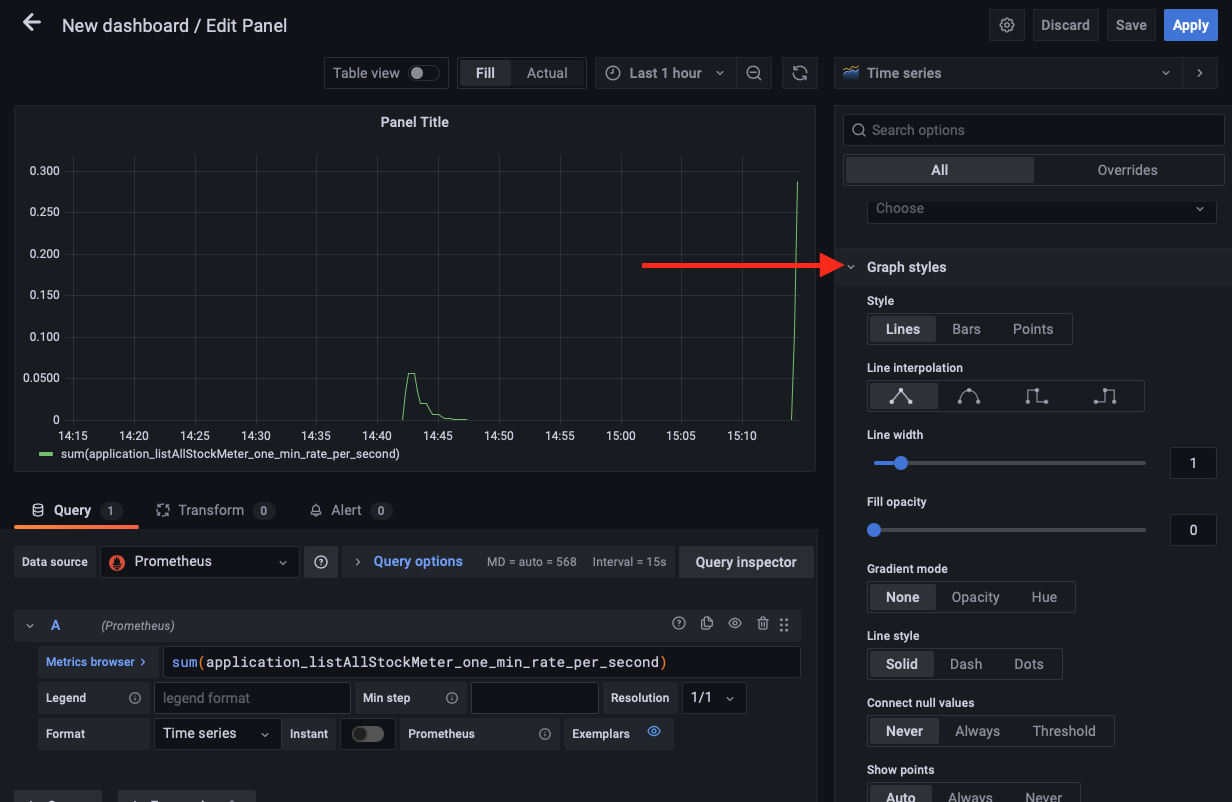This screenshot has width=1232, height=802.
Task: Delete query A trash icon
Action: point(763,623)
